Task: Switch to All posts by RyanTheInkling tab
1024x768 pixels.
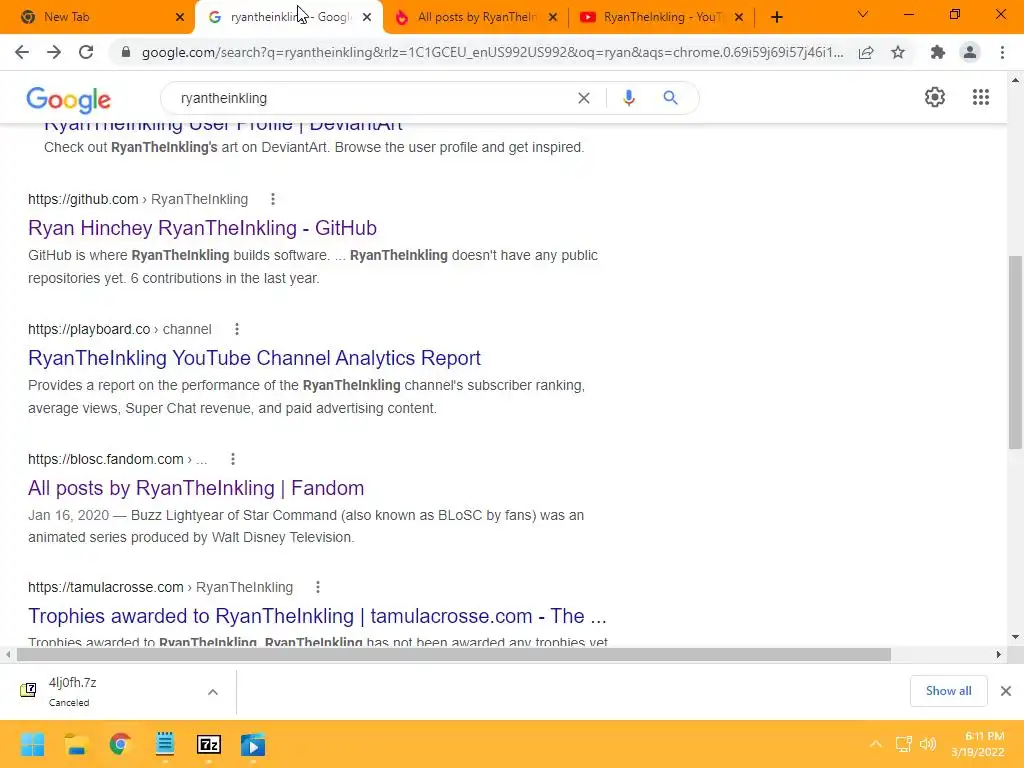Action: (x=475, y=18)
